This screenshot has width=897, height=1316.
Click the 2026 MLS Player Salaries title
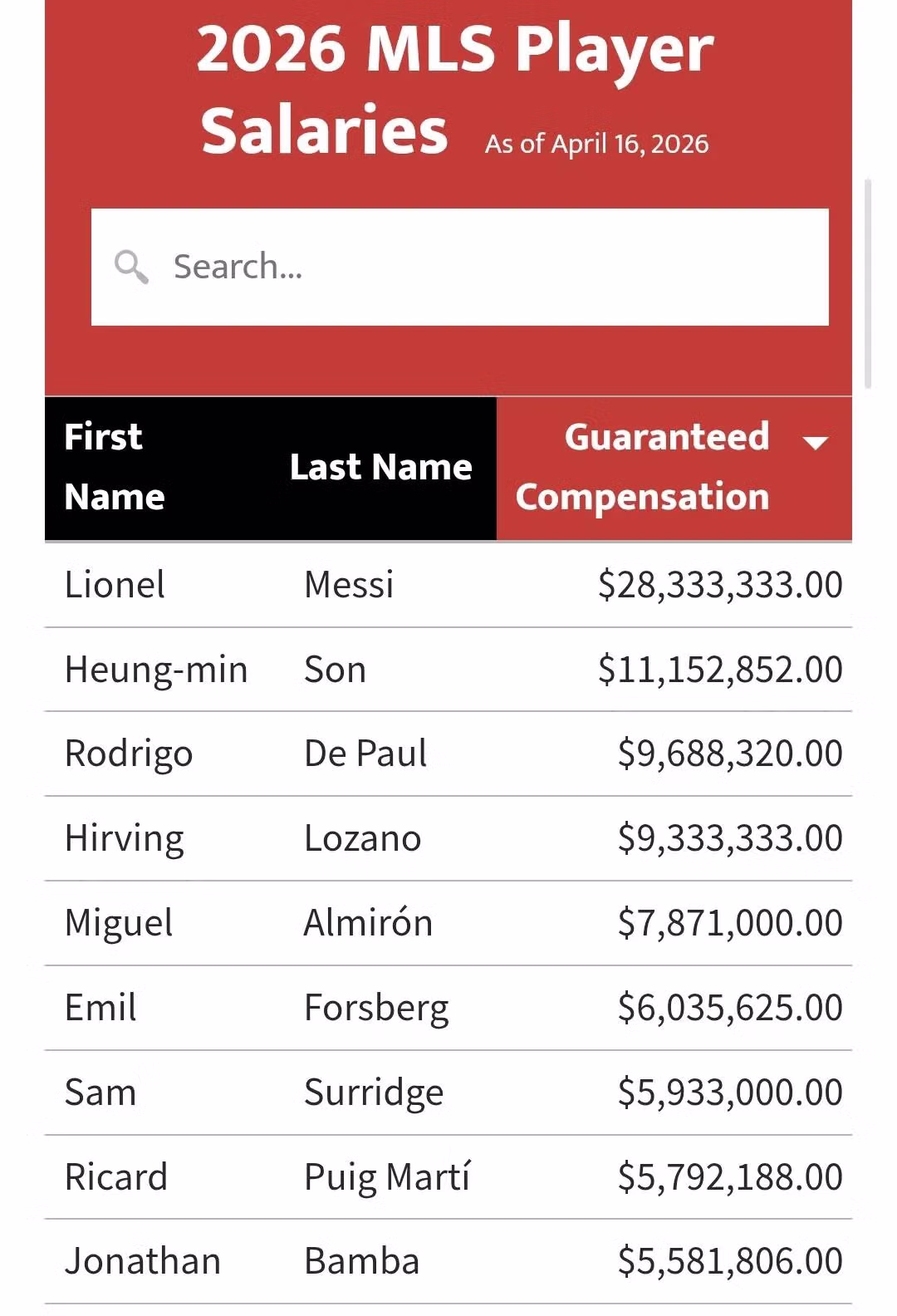tap(454, 88)
